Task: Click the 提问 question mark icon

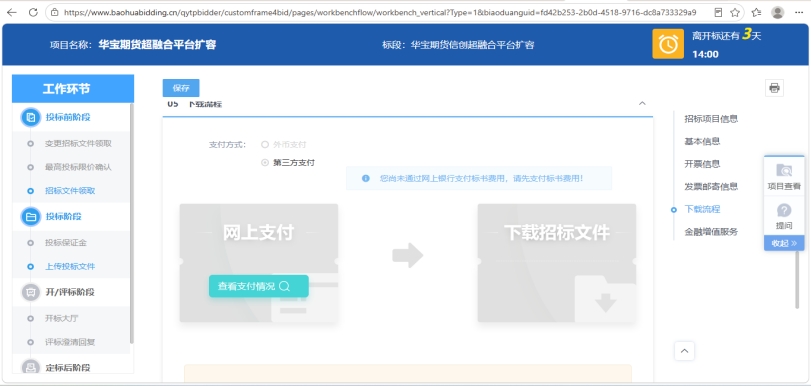Action: [784, 210]
